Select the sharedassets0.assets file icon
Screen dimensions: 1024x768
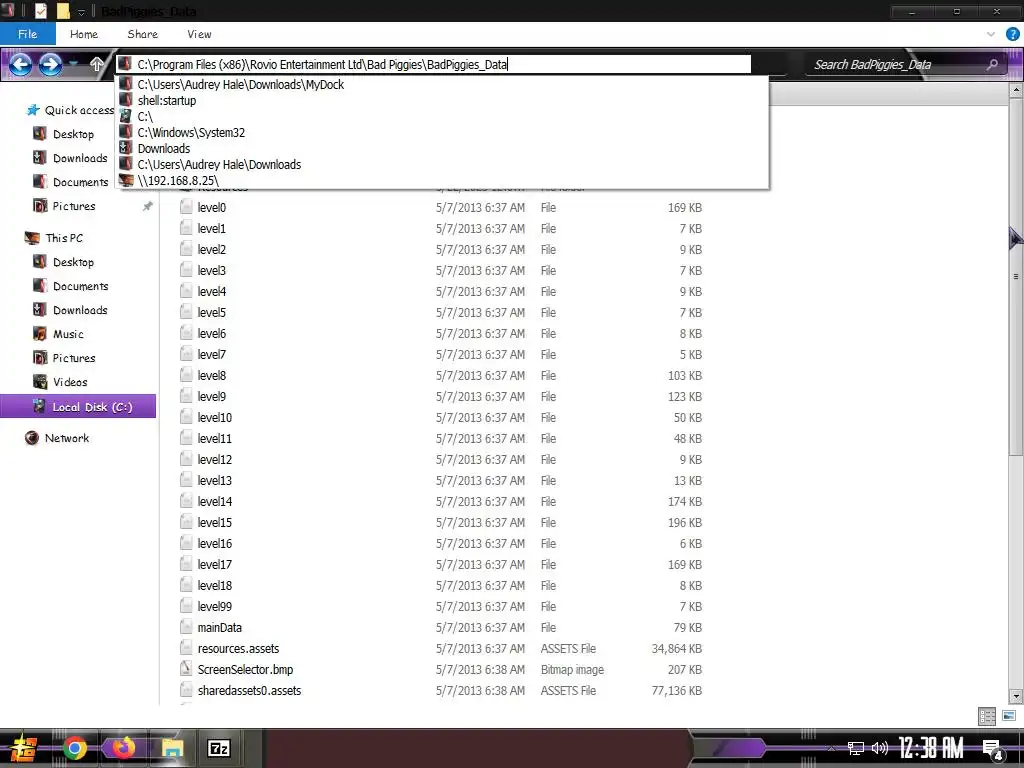[x=186, y=690]
